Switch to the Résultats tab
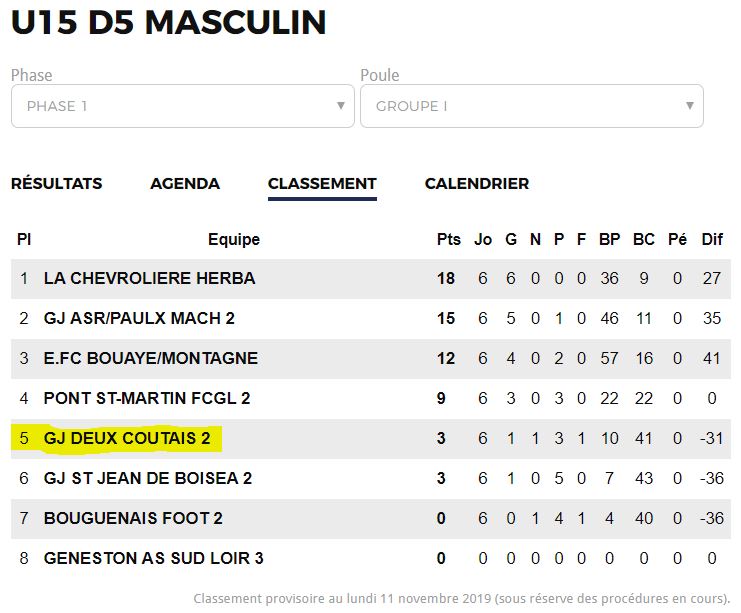Screen dimensions: 741x613 click(56, 184)
